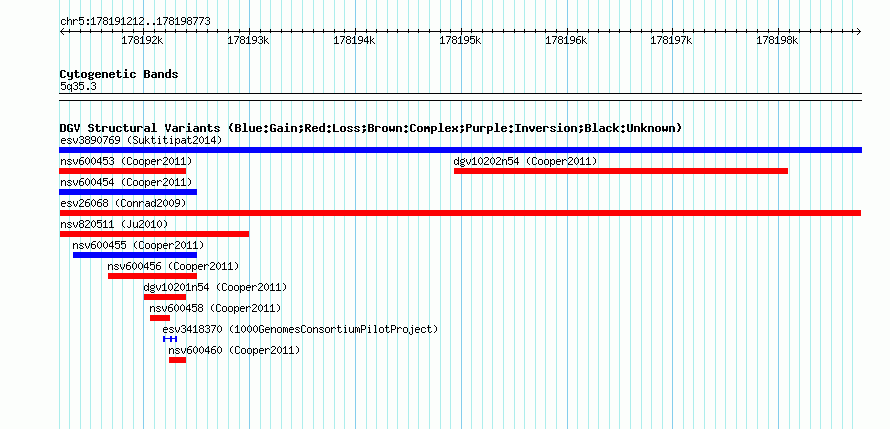The image size is (890, 429).
Task: Open the dgv10202n54 (Cooper2011) label
Action: [x=525, y=161]
